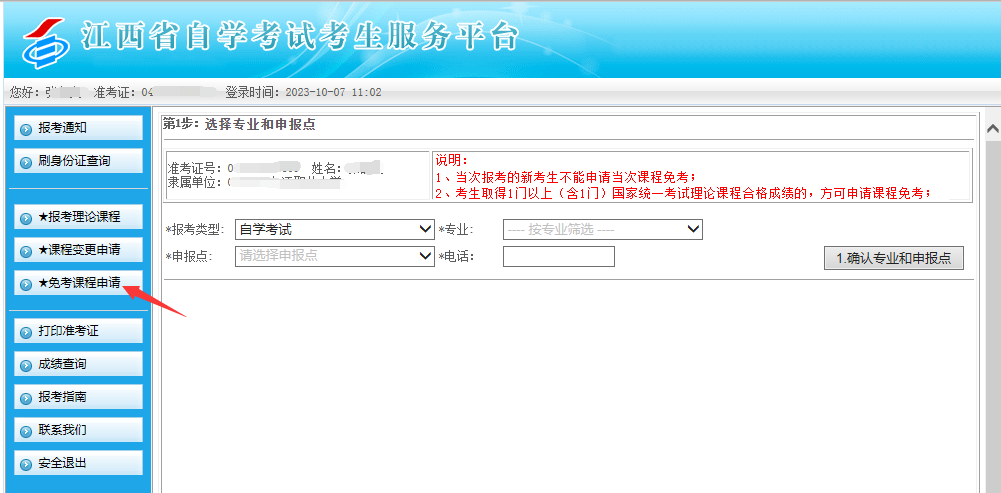Click the arrow icon beside 成绩查询
This screenshot has height=493, width=1001.
coord(26,365)
